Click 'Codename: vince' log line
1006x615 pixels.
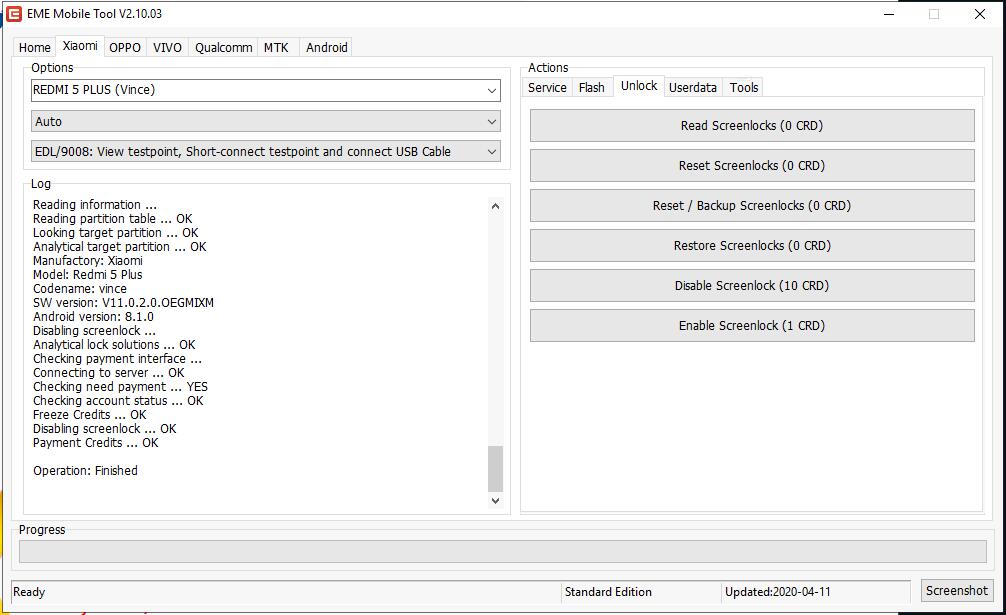(80, 289)
